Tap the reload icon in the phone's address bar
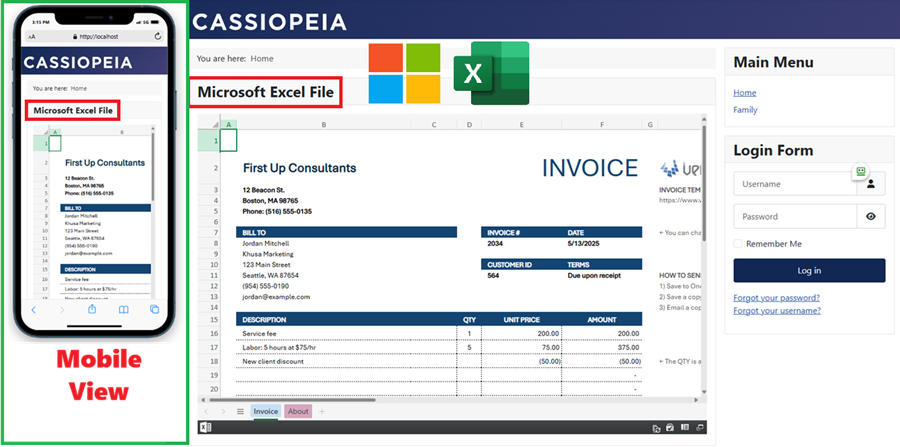The image size is (900, 447). pyautogui.click(x=158, y=36)
